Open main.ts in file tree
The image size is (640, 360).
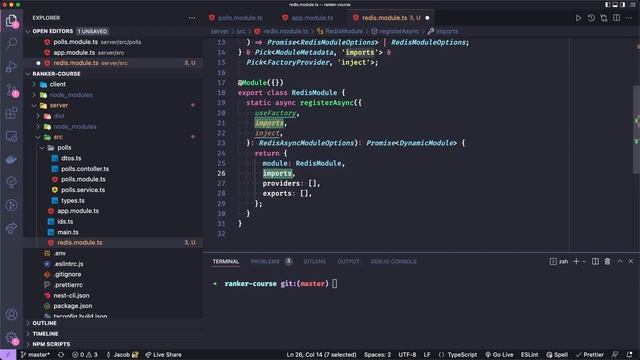[x=68, y=232]
